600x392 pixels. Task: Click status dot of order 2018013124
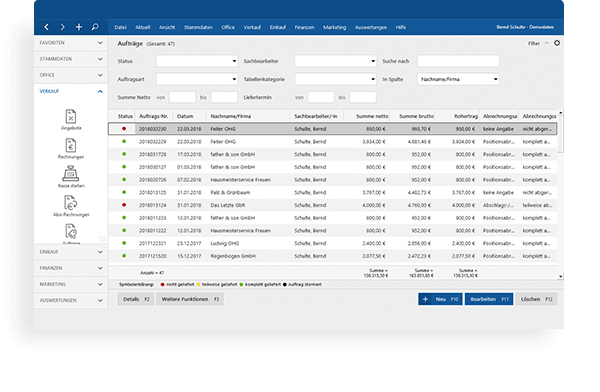coord(124,205)
